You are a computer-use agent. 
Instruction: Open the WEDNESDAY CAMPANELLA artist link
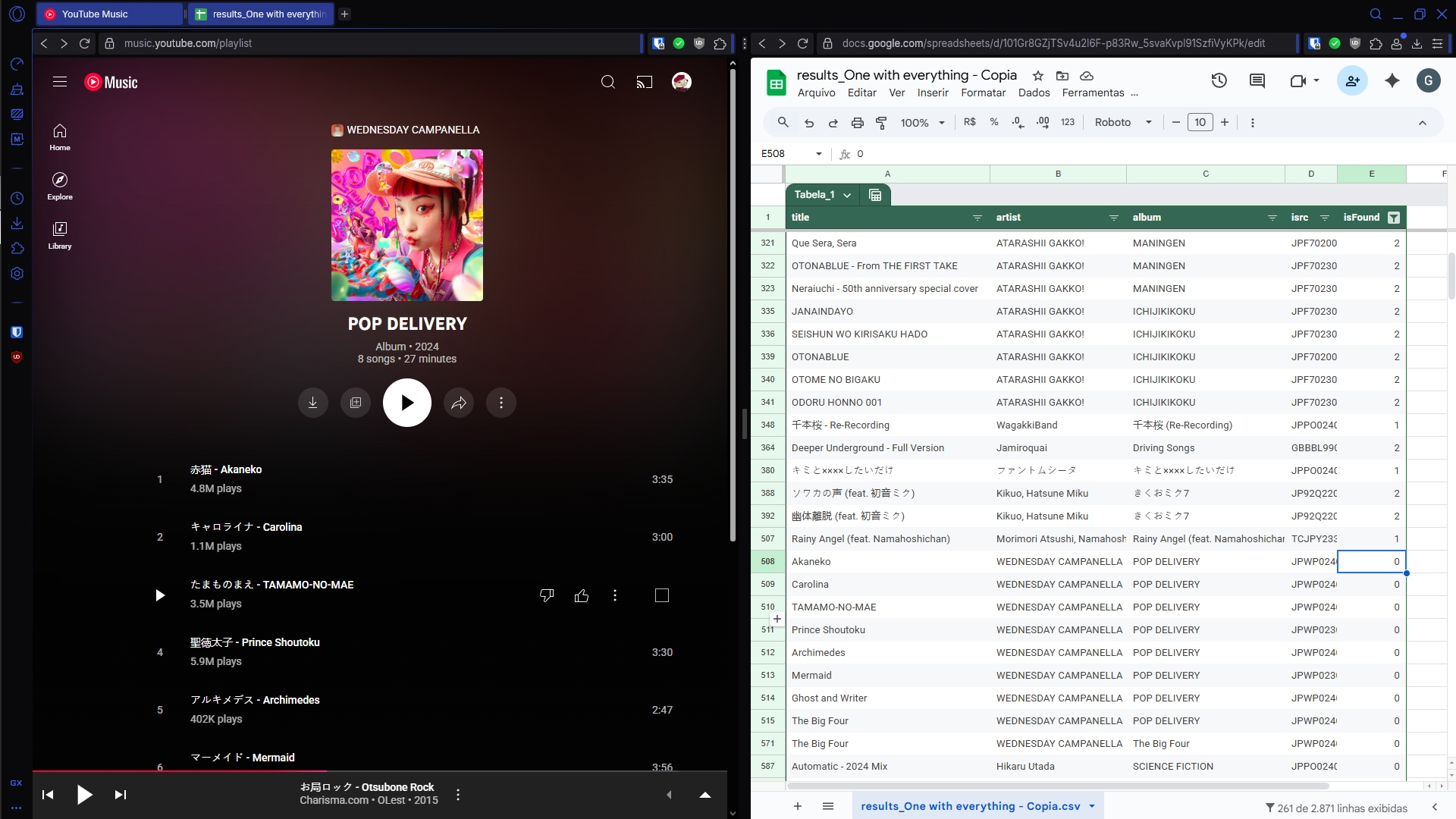413,130
